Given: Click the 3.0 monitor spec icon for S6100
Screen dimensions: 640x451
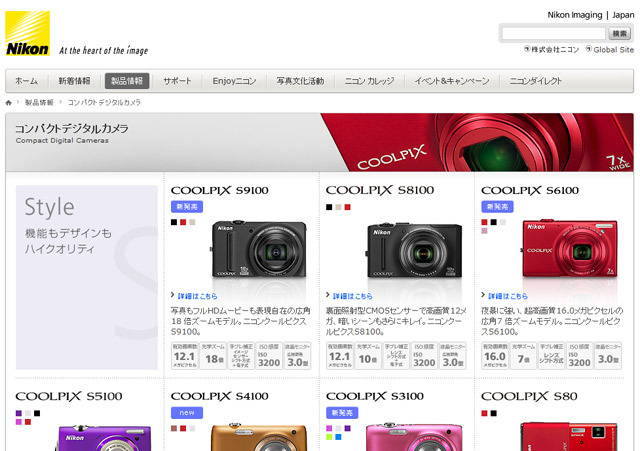Looking at the screenshot, I should (608, 356).
